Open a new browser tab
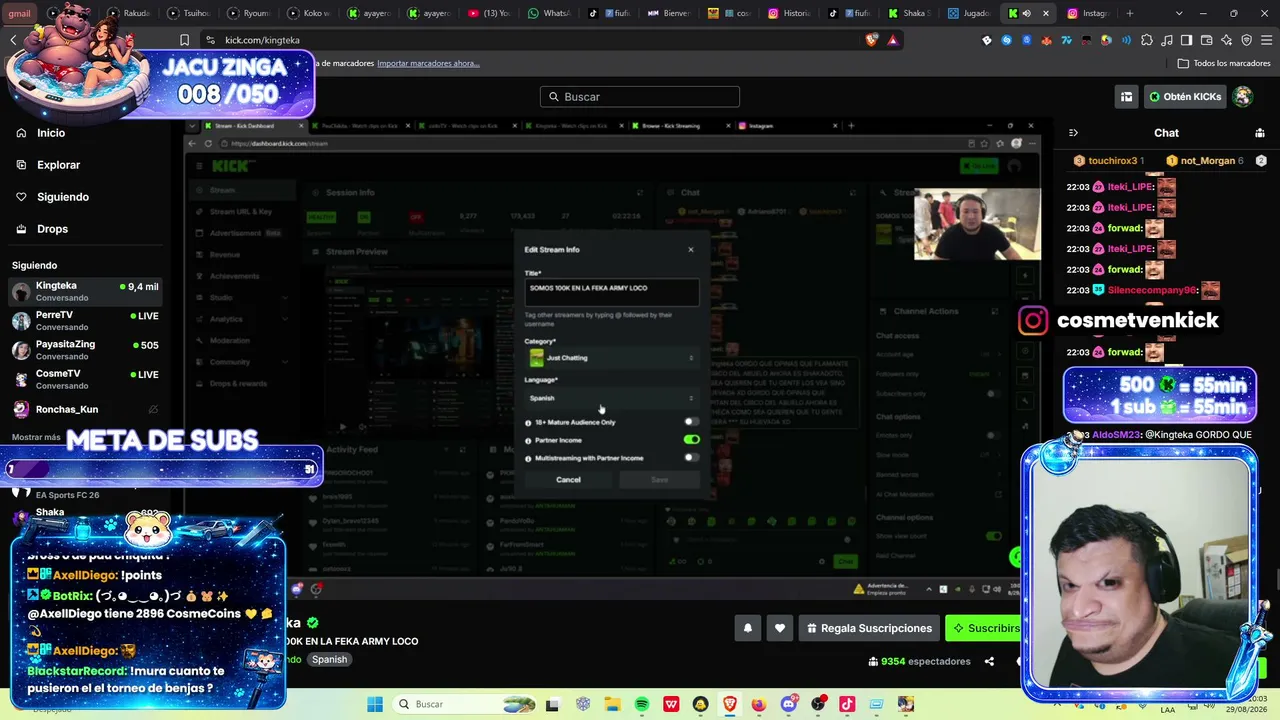Screen dimensions: 1280x720 pos(1130,13)
